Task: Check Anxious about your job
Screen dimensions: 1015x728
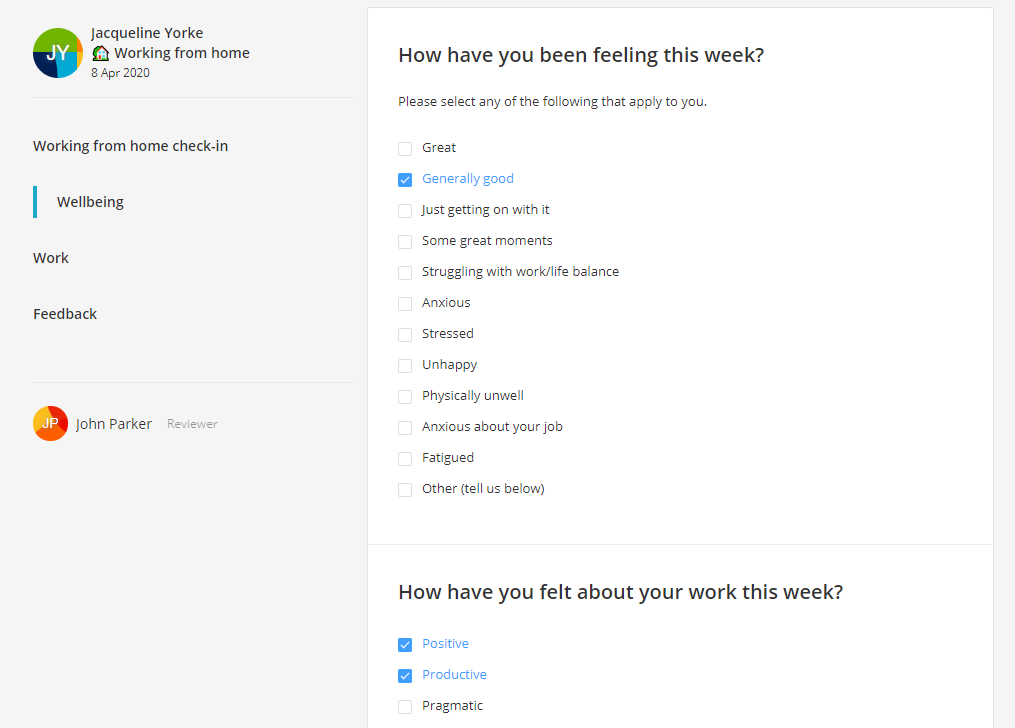Action: click(405, 428)
